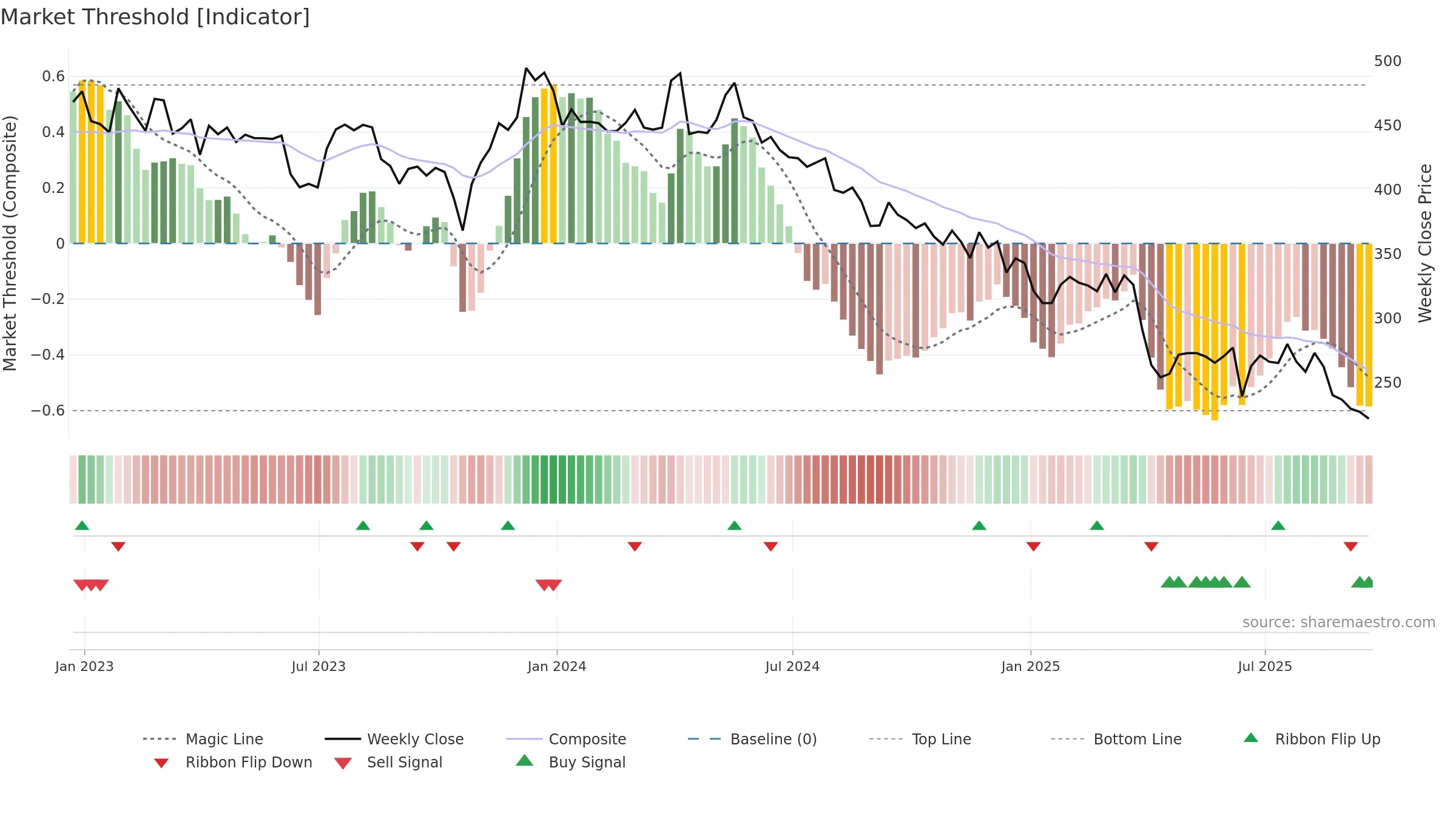Click the green Ribbon Flip Up triangle icon in legend
The image size is (1456, 819).
(1251, 738)
